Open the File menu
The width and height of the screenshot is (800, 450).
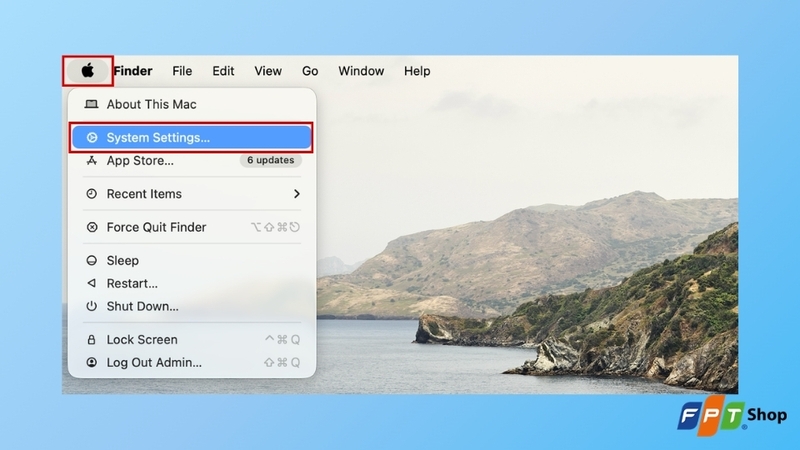tap(182, 71)
